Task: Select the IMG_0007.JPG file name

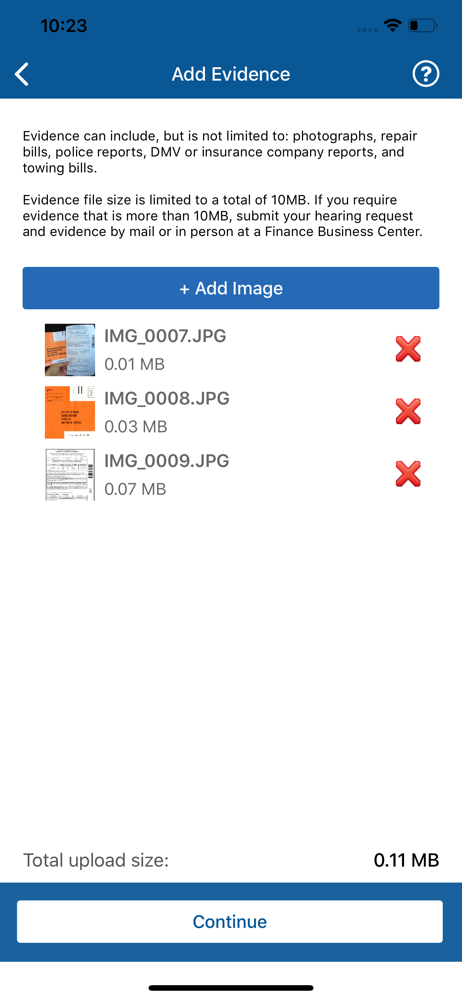Action: pyautogui.click(x=165, y=336)
